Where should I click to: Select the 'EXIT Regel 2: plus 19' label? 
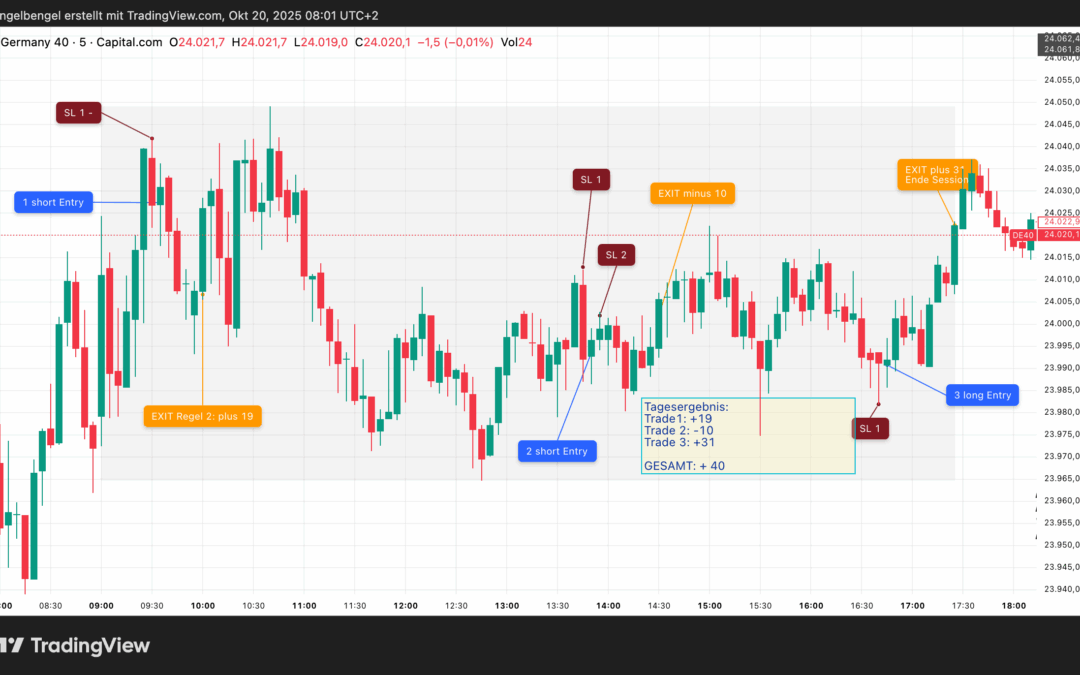pyautogui.click(x=203, y=416)
